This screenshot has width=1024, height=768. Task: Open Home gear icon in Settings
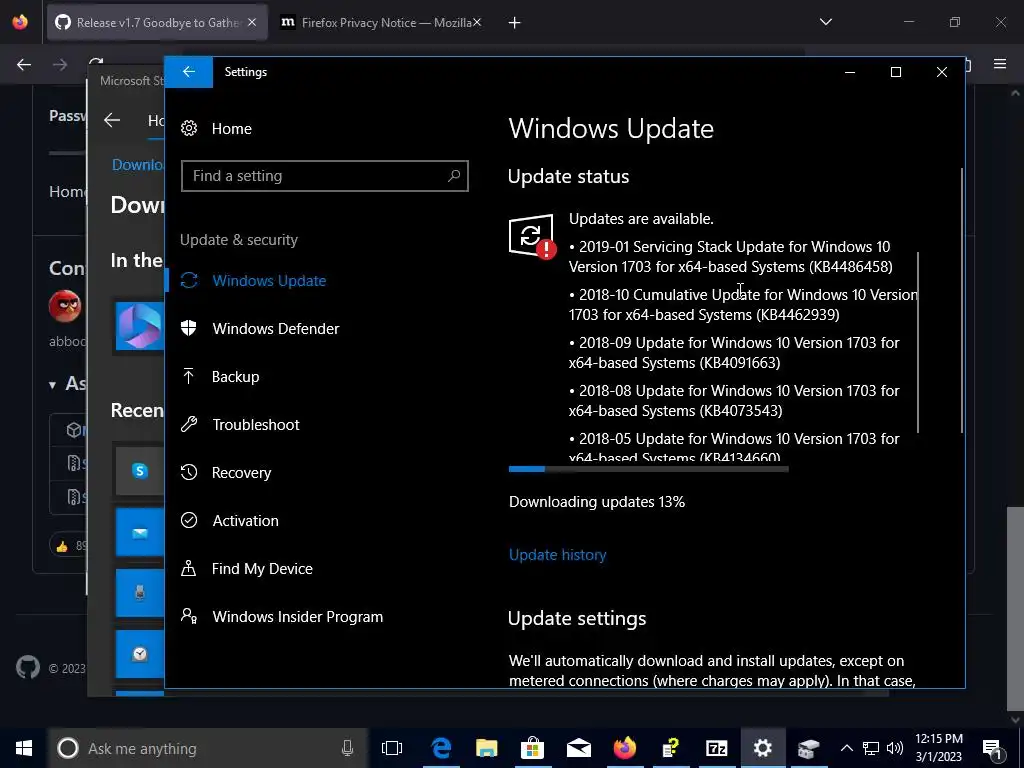189,129
